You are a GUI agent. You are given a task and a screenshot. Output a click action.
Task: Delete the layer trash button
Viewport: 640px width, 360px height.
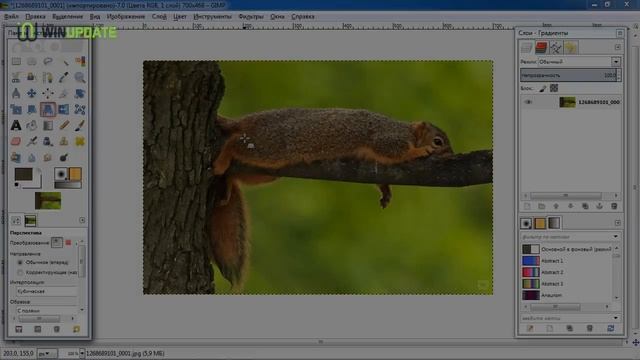(614, 207)
